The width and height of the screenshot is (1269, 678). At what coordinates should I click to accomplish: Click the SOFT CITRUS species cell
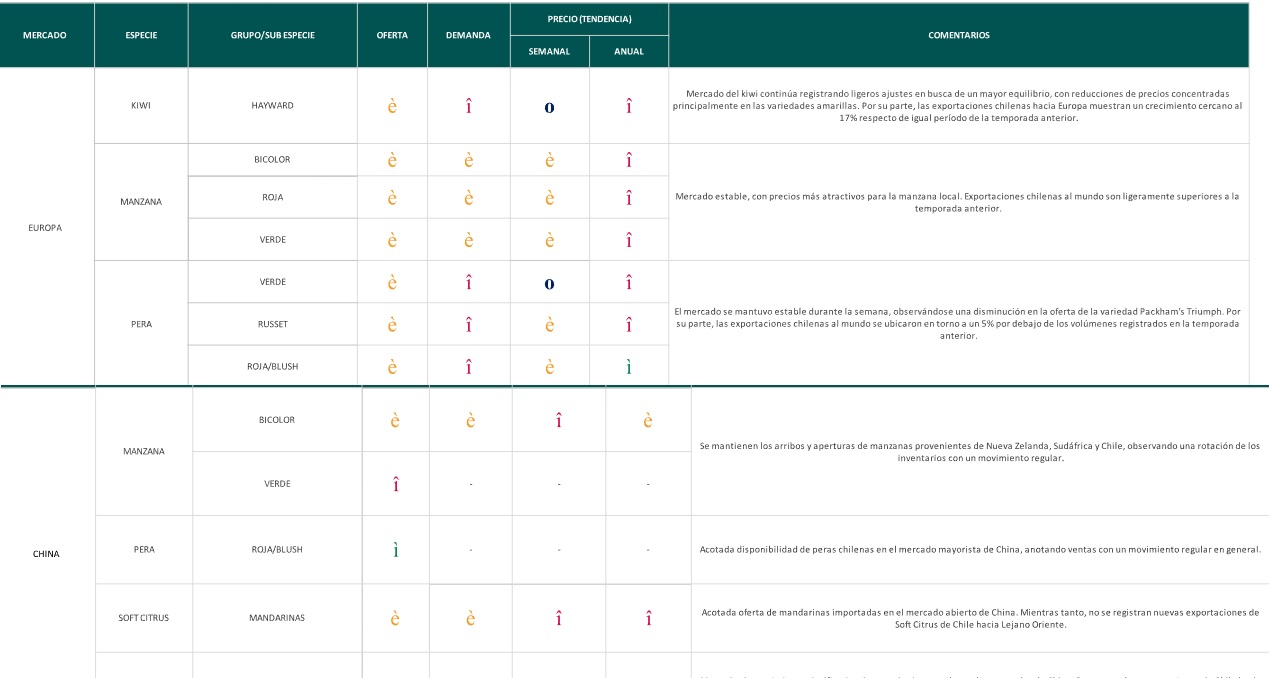[144, 618]
